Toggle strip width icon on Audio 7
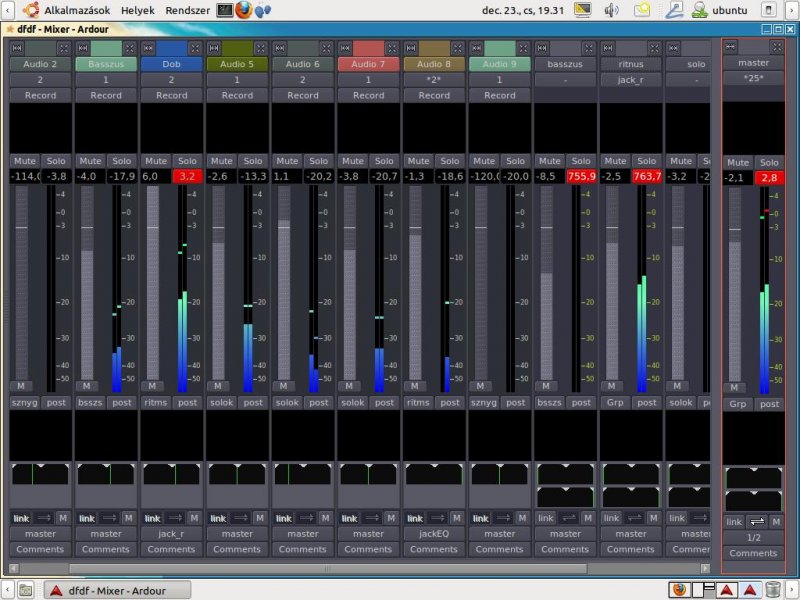 (x=345, y=48)
